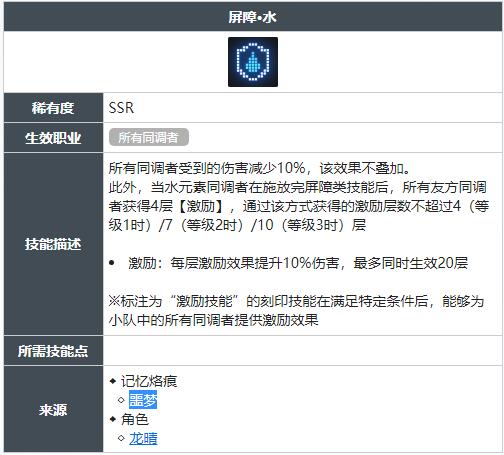This screenshot has height=455, width=504.
Task: Click the empty 所需技能点 value cell
Action: click(302, 351)
